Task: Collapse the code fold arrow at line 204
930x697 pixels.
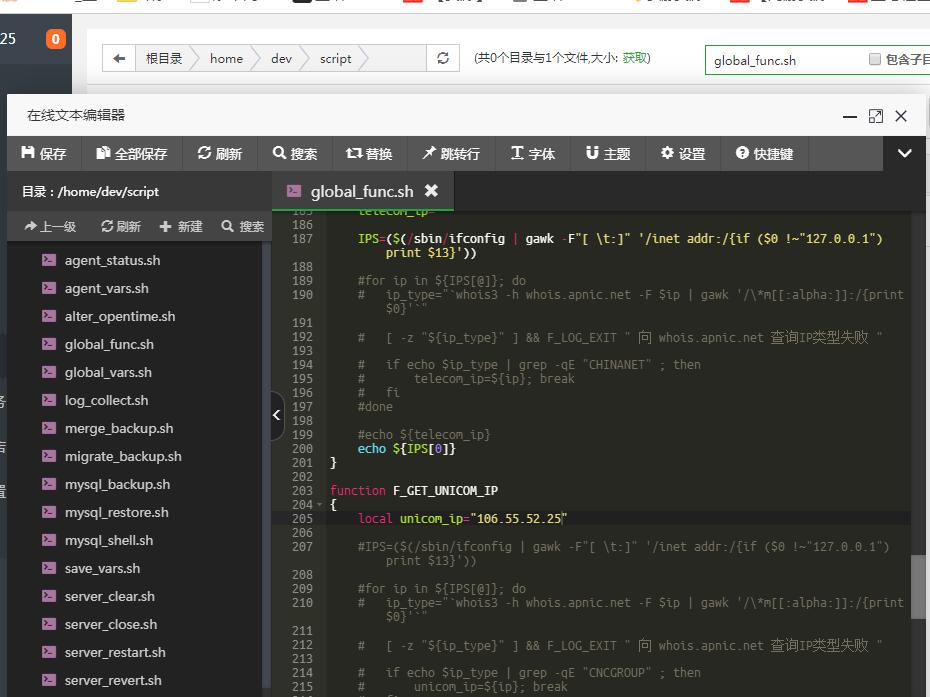Action: pos(319,505)
